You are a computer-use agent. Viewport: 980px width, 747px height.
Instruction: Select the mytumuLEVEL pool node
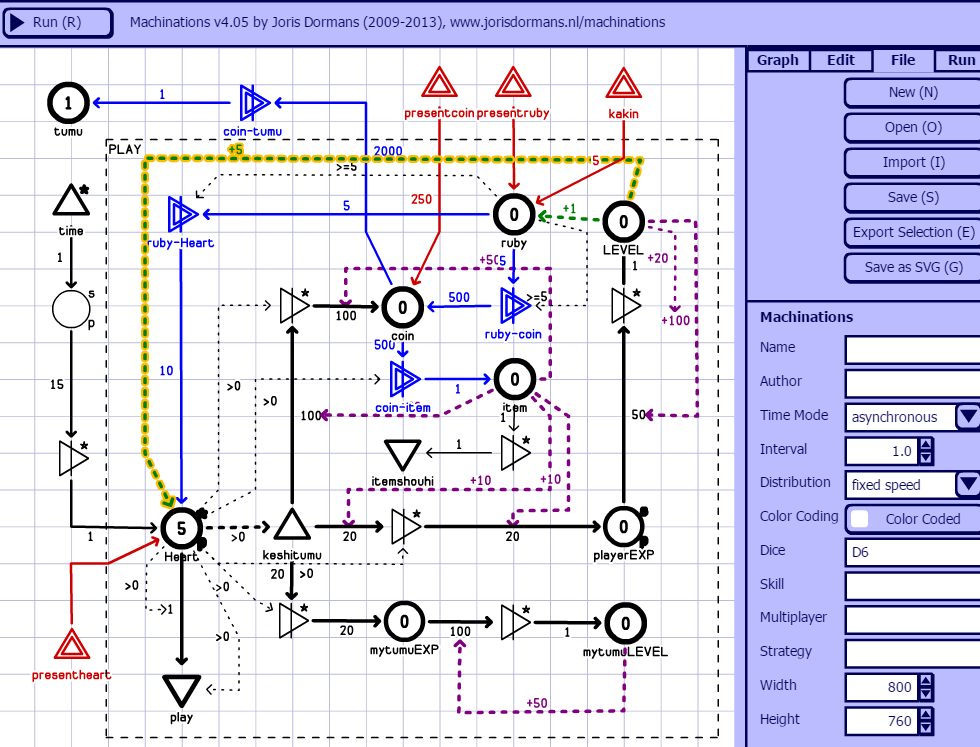[x=624, y=622]
